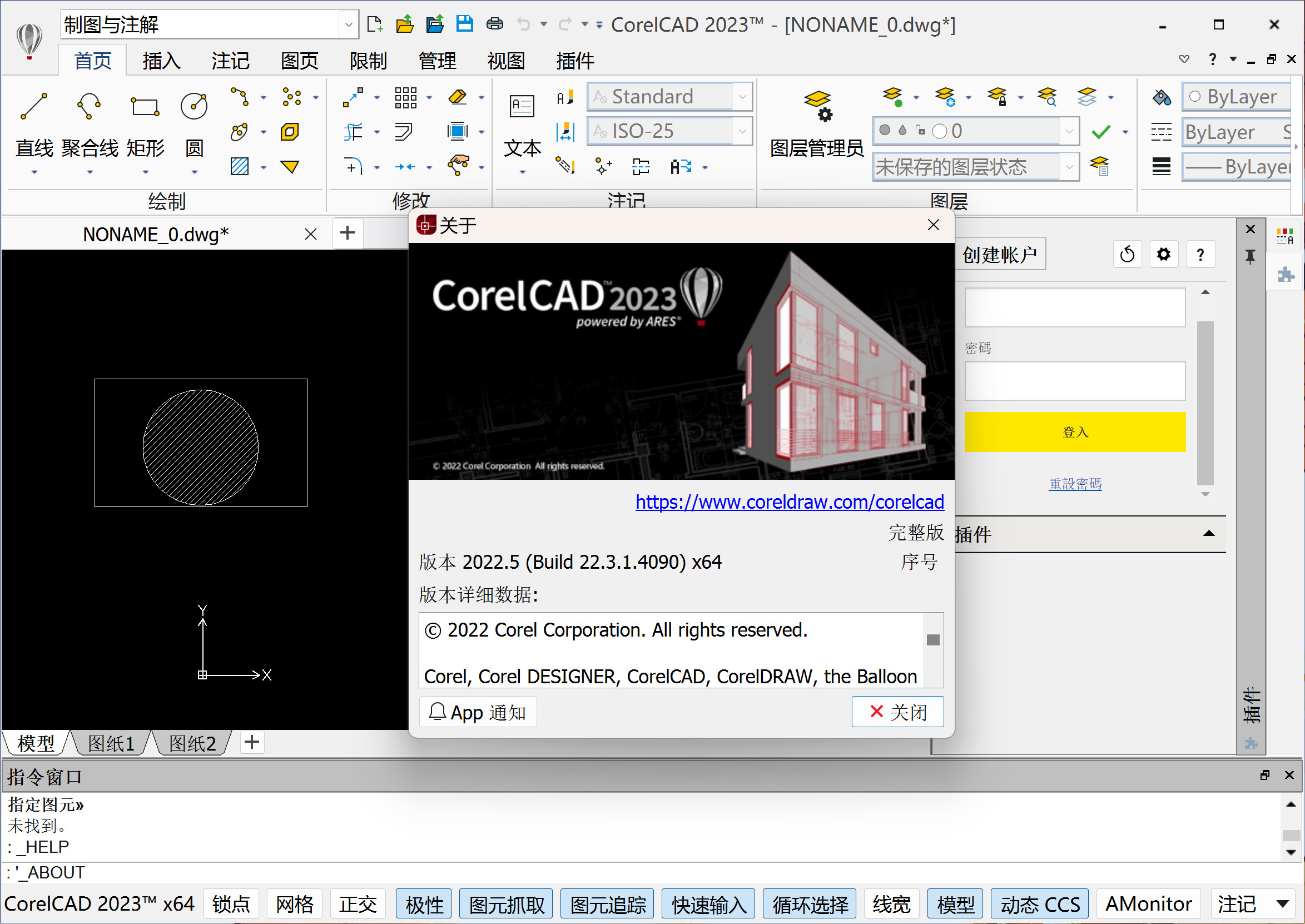Switch to the 插入 ribbon tab
The image size is (1305, 924).
[x=162, y=60]
